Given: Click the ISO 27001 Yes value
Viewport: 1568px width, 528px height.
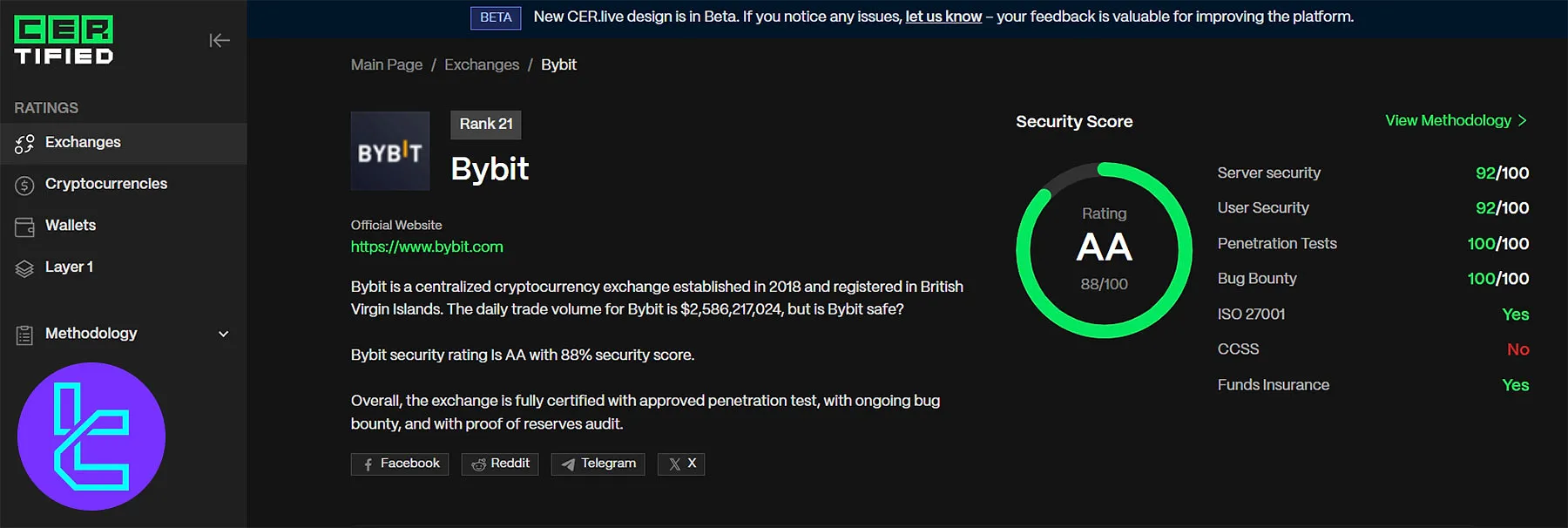Looking at the screenshot, I should [1516, 315].
